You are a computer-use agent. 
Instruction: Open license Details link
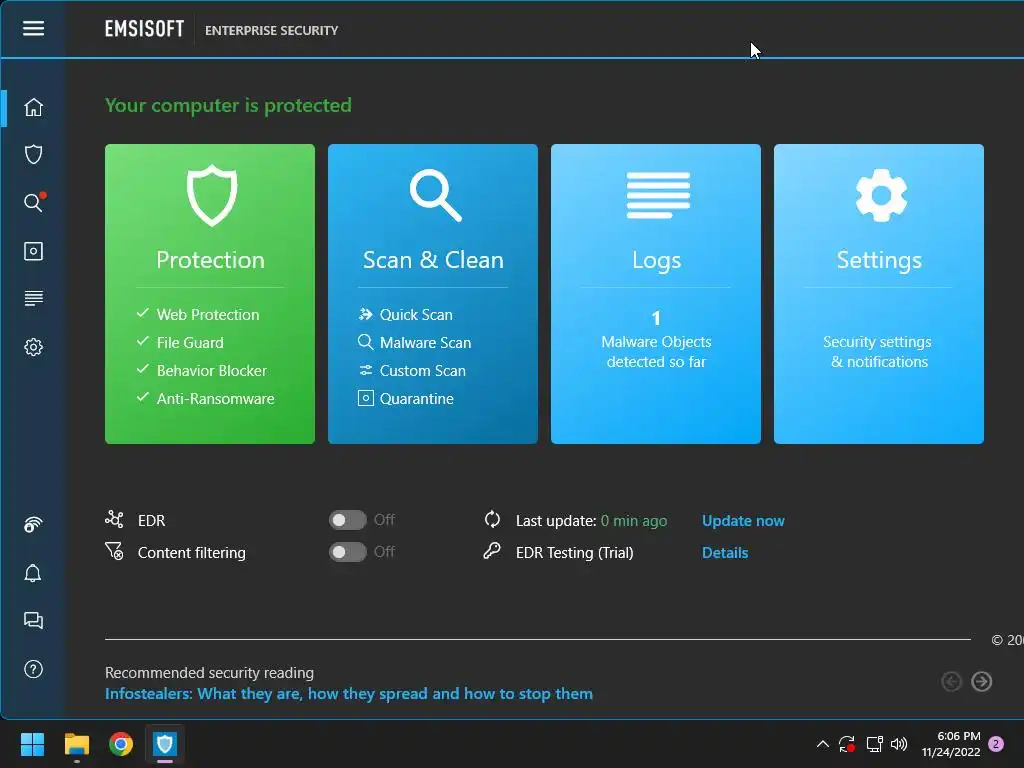[725, 552]
